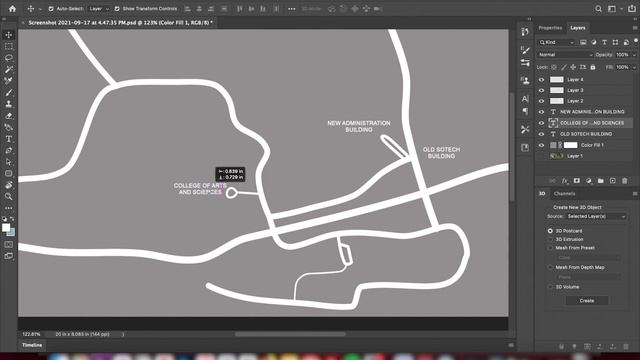640x360 pixels.
Task: Open the search icon at top right
Action: coord(598,9)
